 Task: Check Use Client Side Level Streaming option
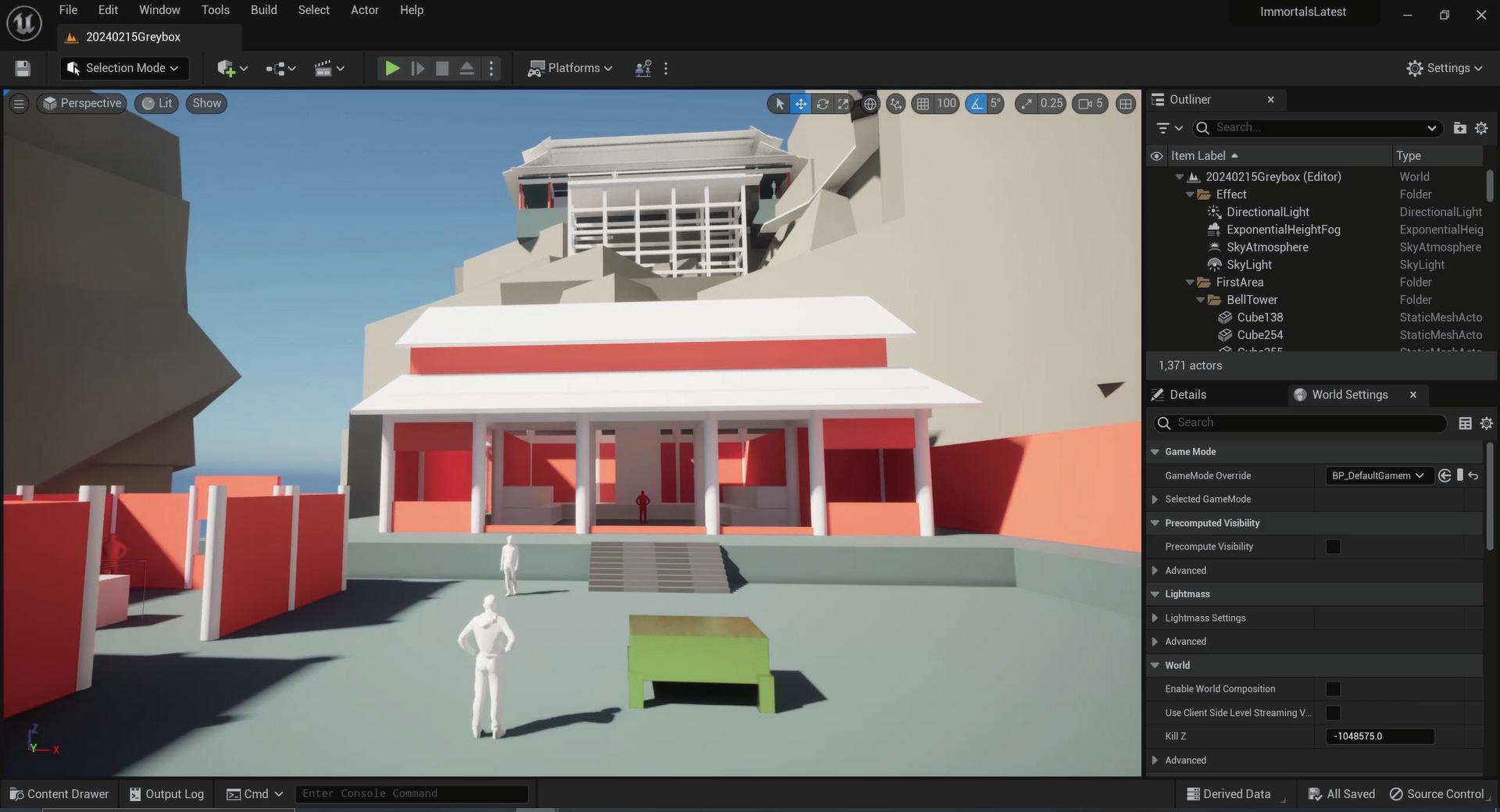[x=1333, y=713]
